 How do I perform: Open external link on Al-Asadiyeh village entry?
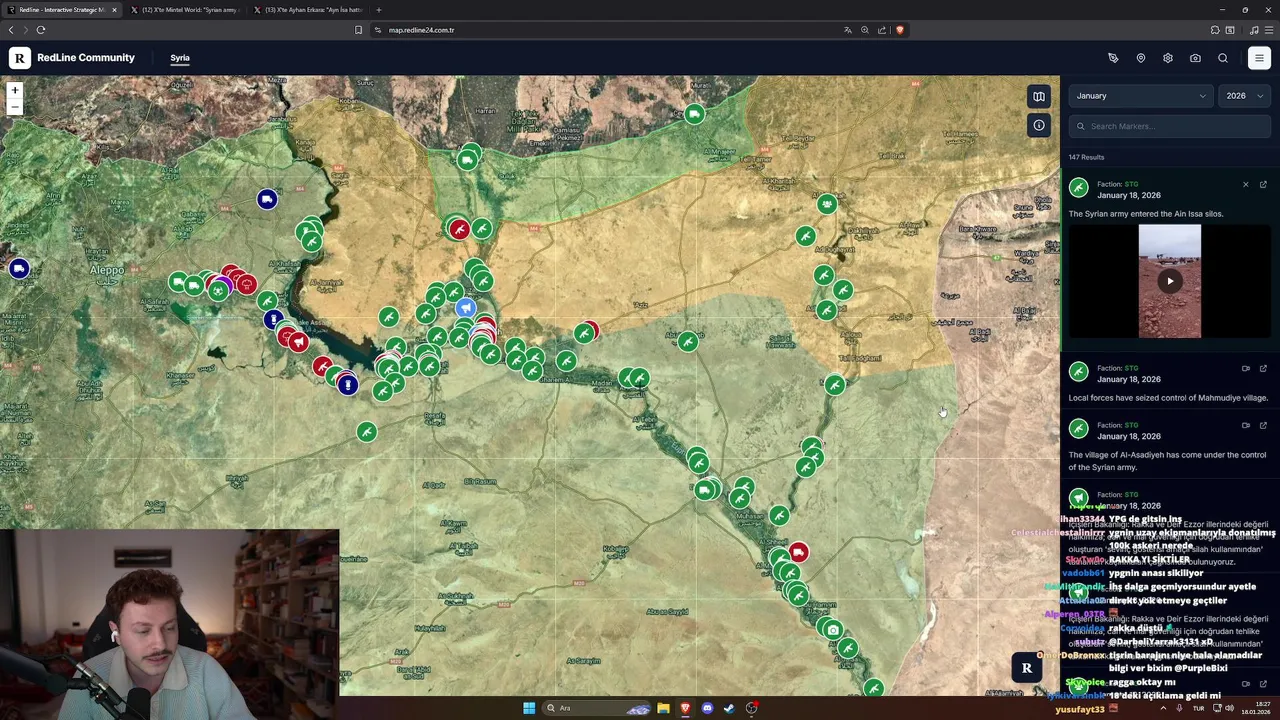(x=1263, y=426)
